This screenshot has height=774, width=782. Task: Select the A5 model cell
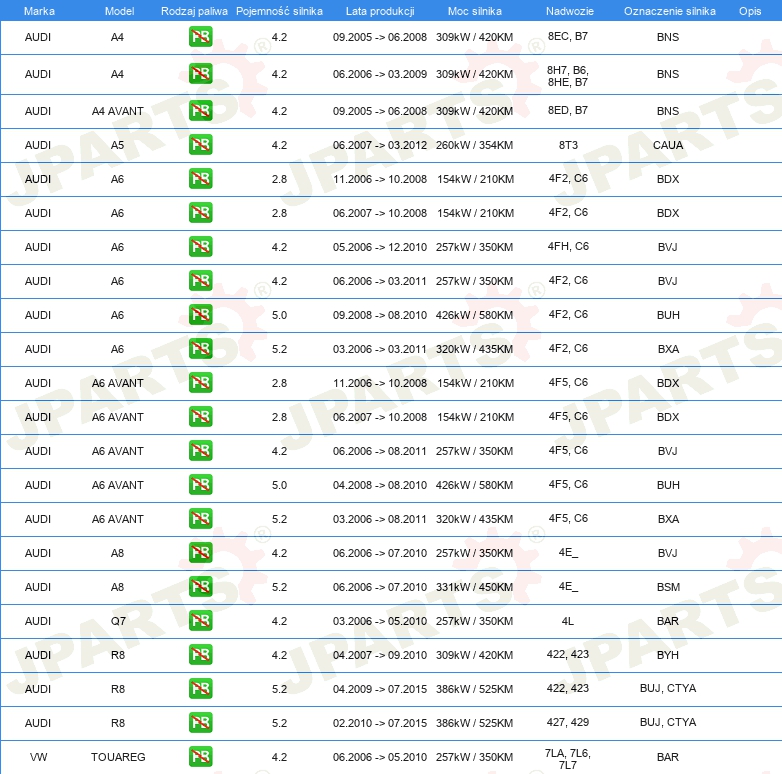[x=117, y=145]
